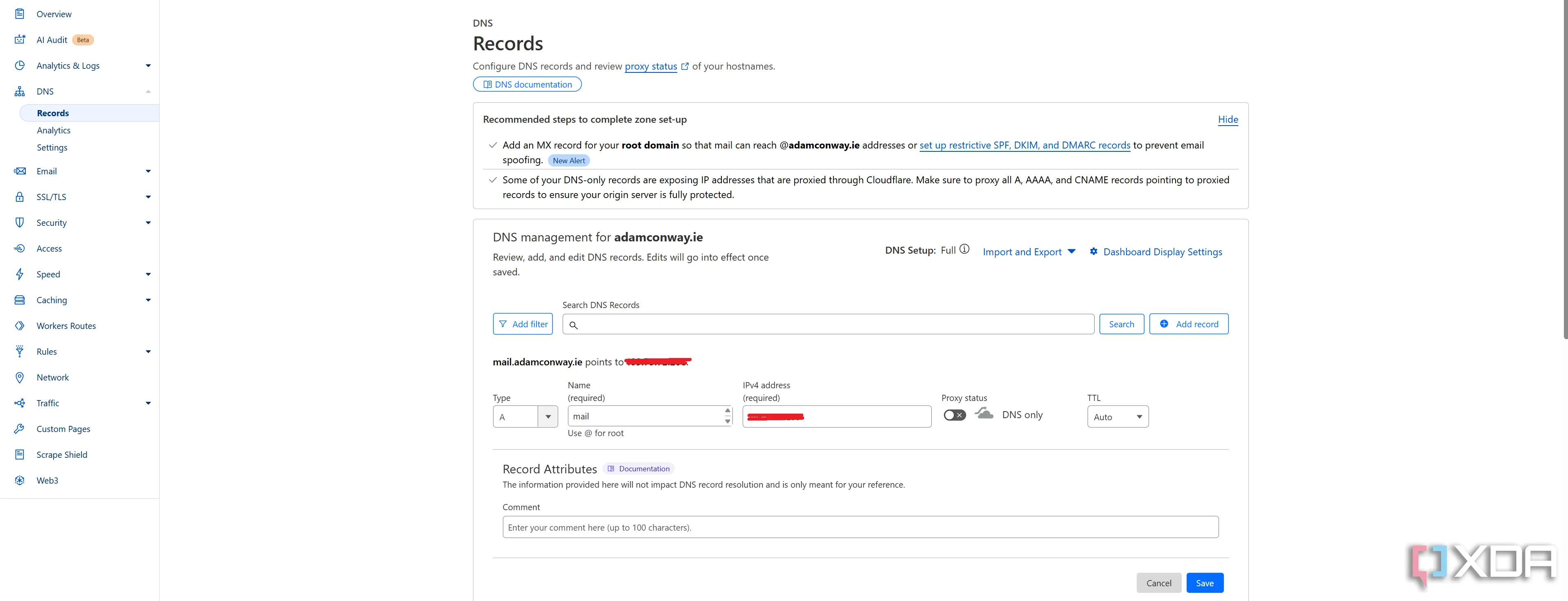Expand the Traffic sidebar section

[148, 403]
